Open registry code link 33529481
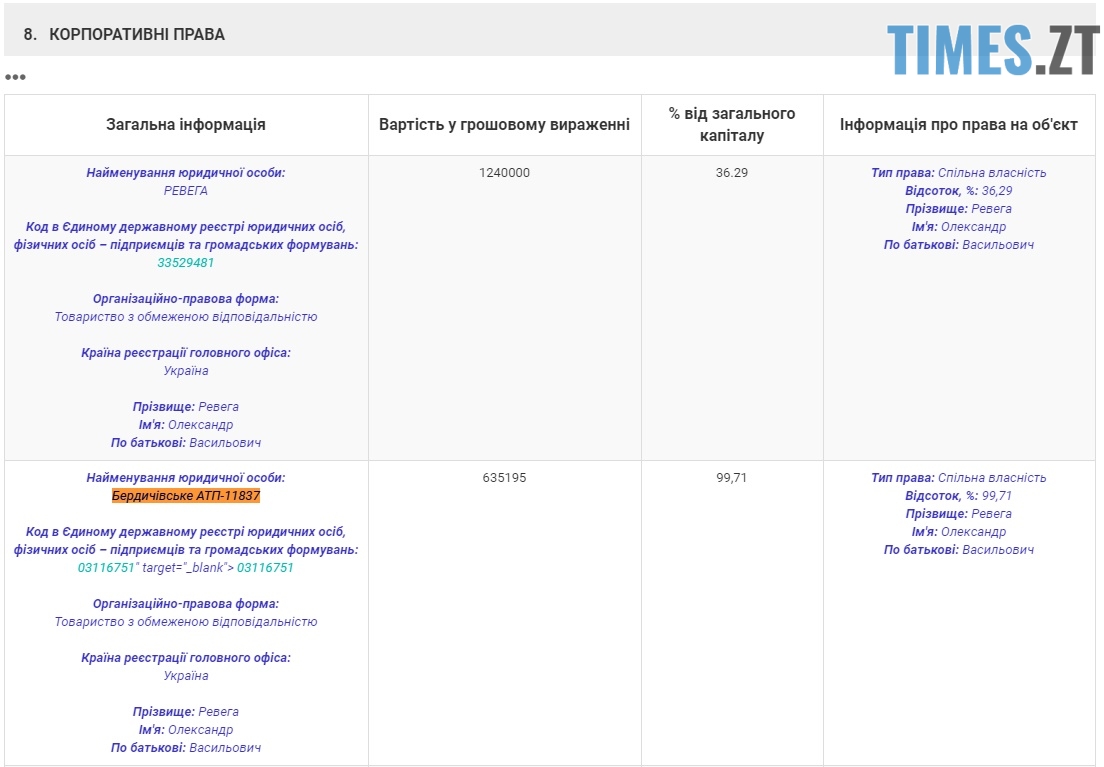1104x767 pixels. [x=185, y=263]
